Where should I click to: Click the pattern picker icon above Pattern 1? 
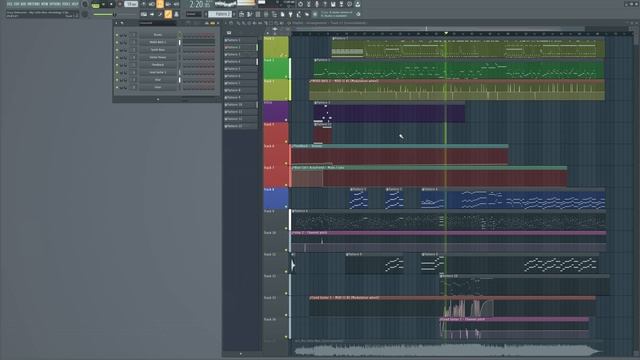pos(229,33)
